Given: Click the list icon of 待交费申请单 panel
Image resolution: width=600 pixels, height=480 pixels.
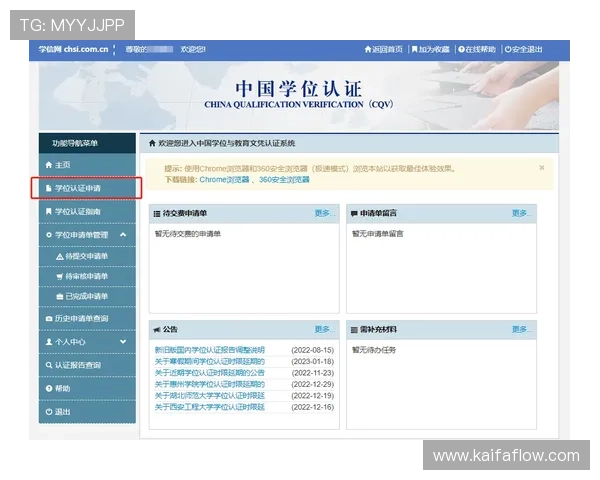Looking at the screenshot, I should click(157, 214).
